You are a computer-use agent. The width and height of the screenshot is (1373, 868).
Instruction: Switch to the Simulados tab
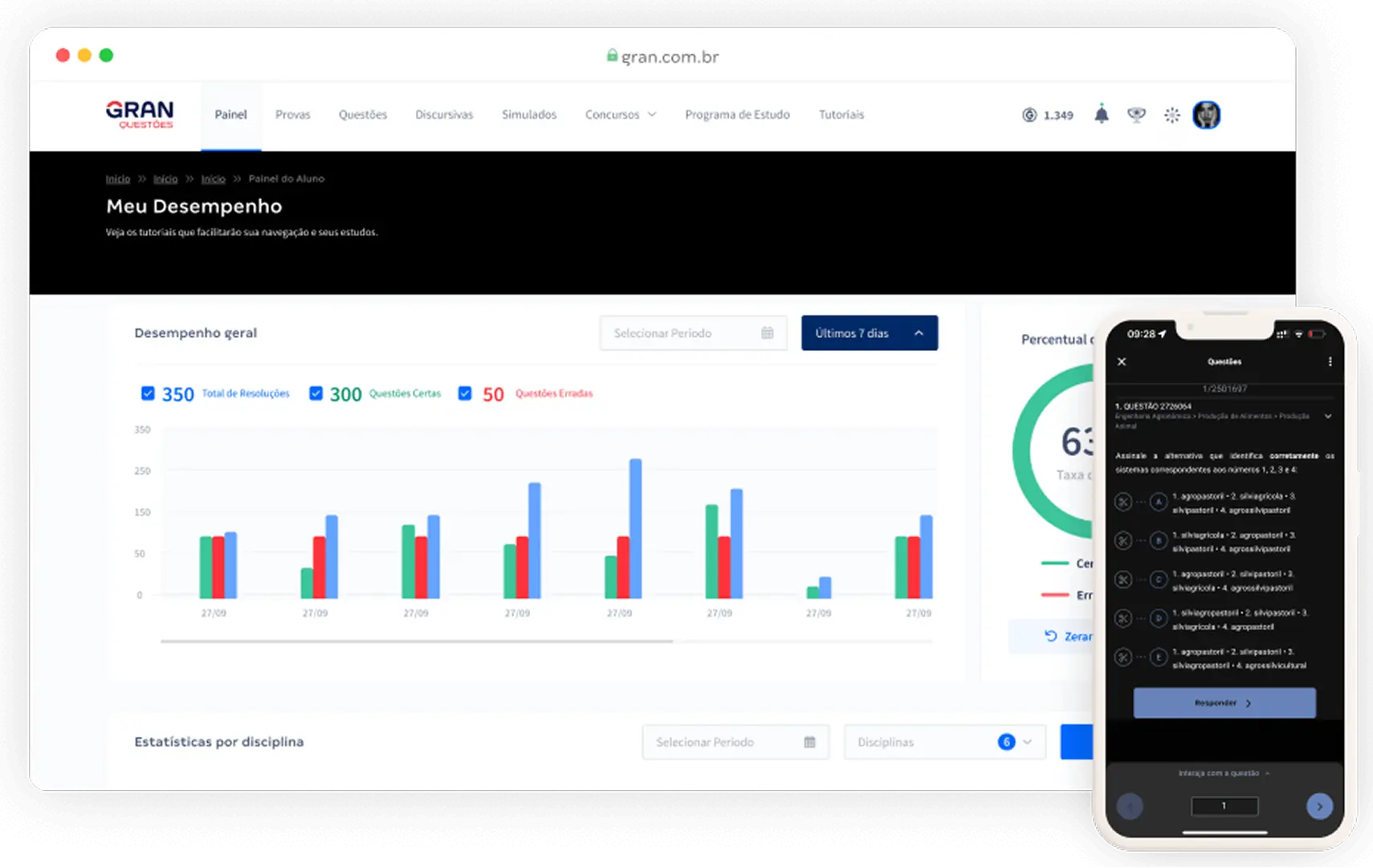click(528, 115)
